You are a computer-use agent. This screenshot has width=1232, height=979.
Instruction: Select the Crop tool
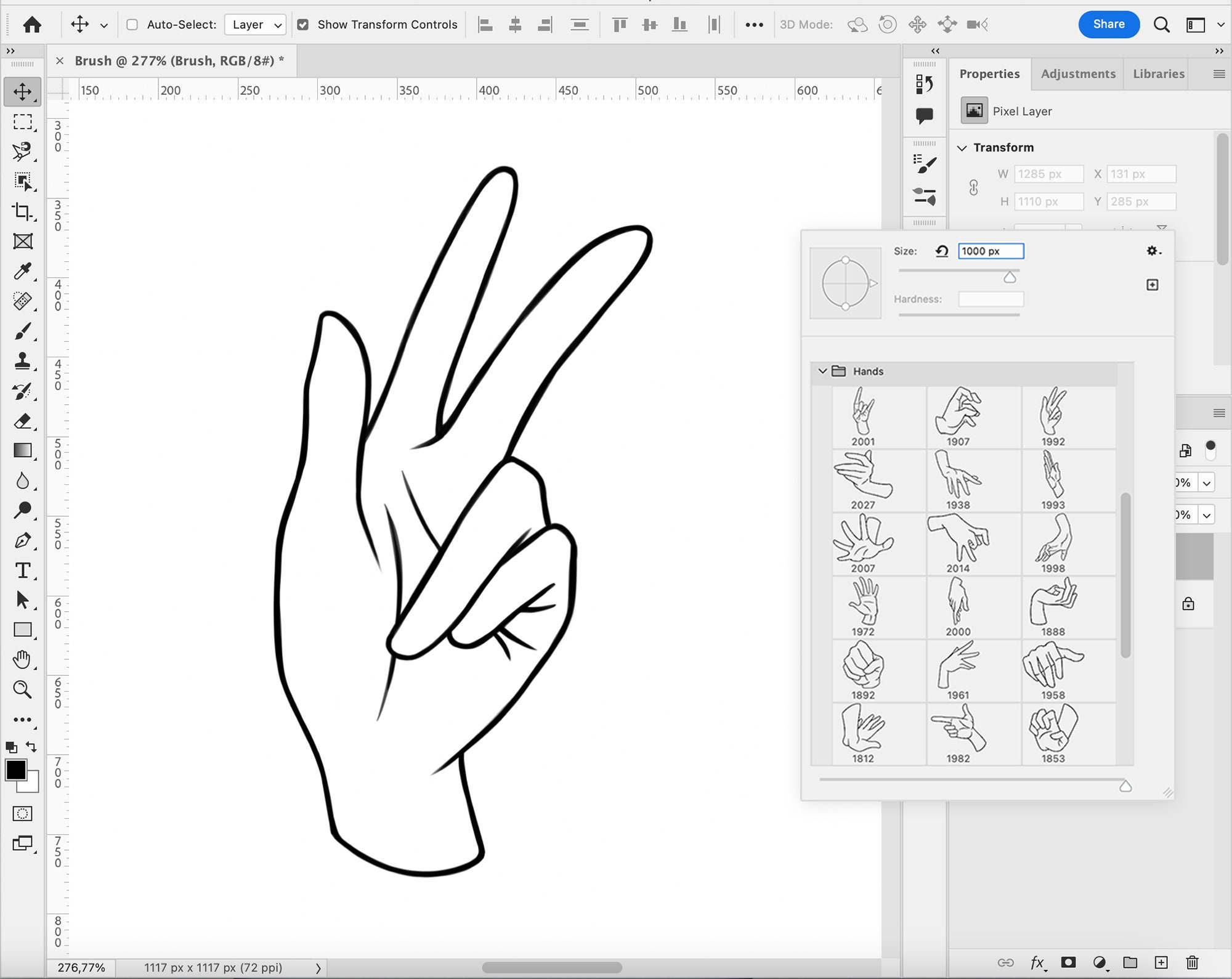point(23,213)
